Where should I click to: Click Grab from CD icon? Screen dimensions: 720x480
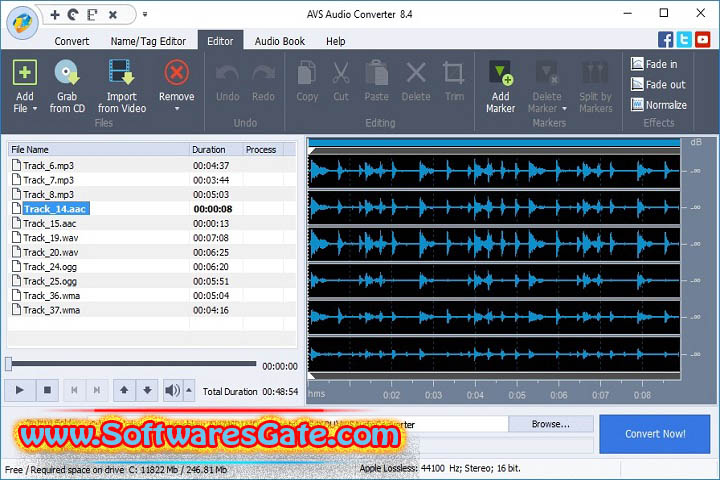(x=67, y=72)
